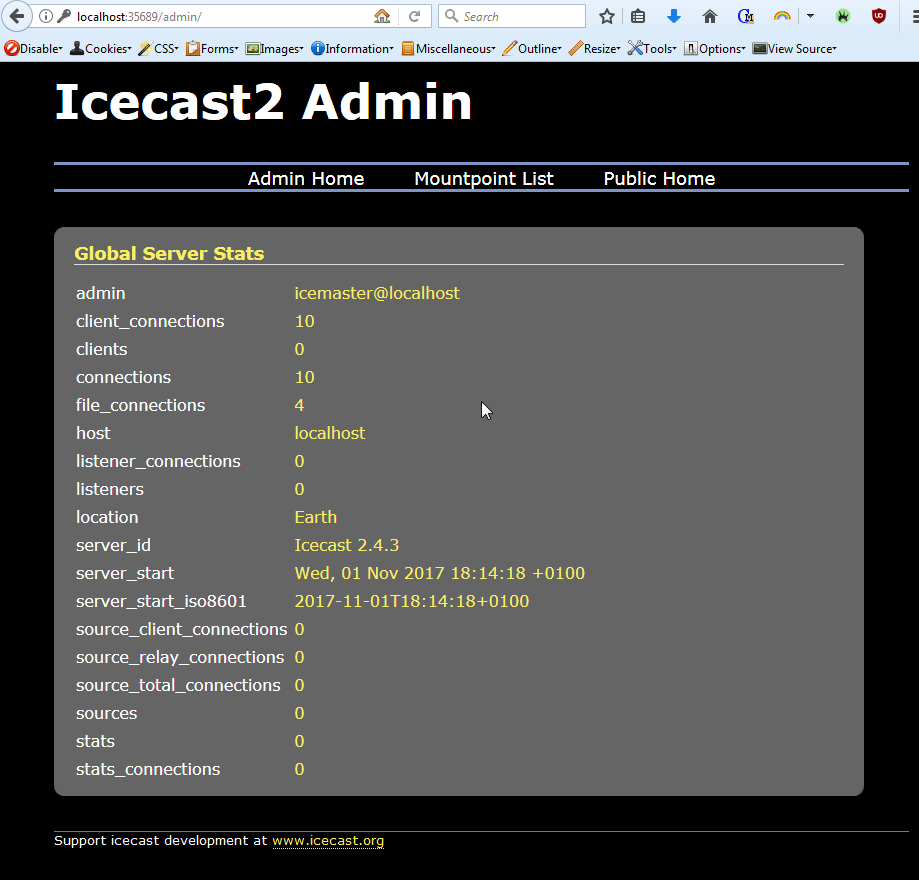Open the Tools toolbar menu
The image size is (919, 880).
coord(652,49)
